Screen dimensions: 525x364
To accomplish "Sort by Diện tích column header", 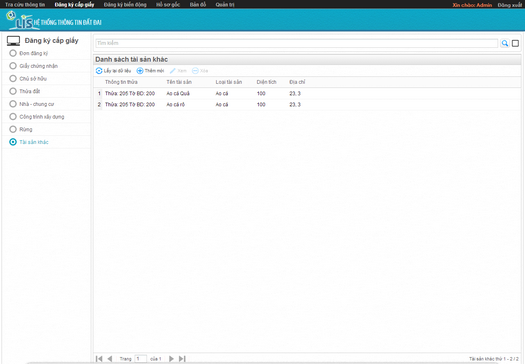I will pos(267,82).
